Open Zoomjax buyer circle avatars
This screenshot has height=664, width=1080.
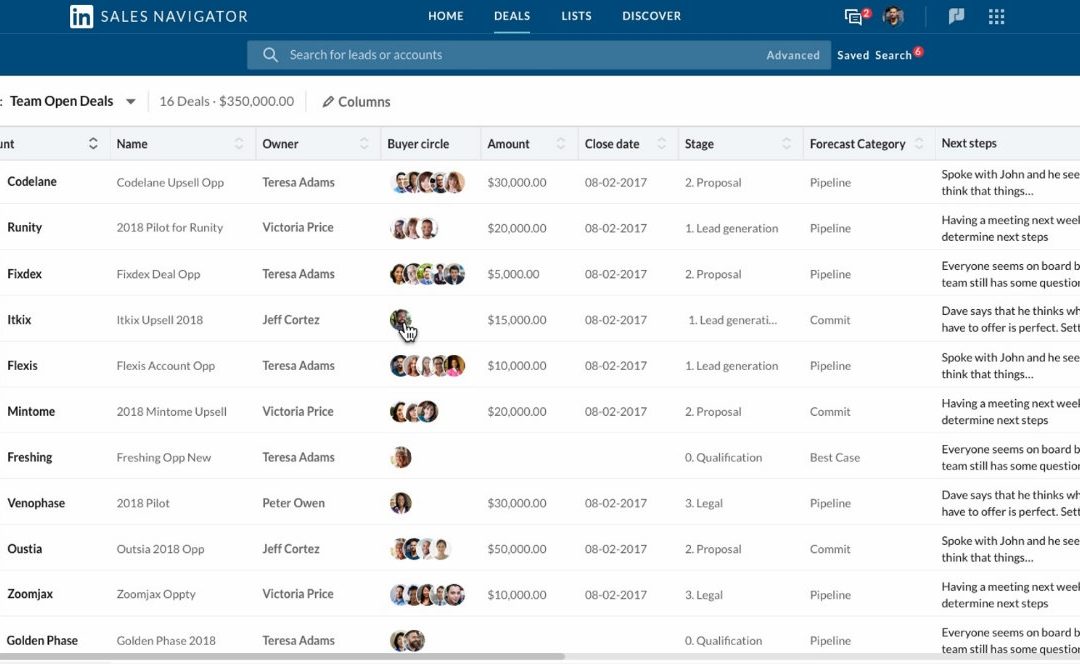point(428,594)
